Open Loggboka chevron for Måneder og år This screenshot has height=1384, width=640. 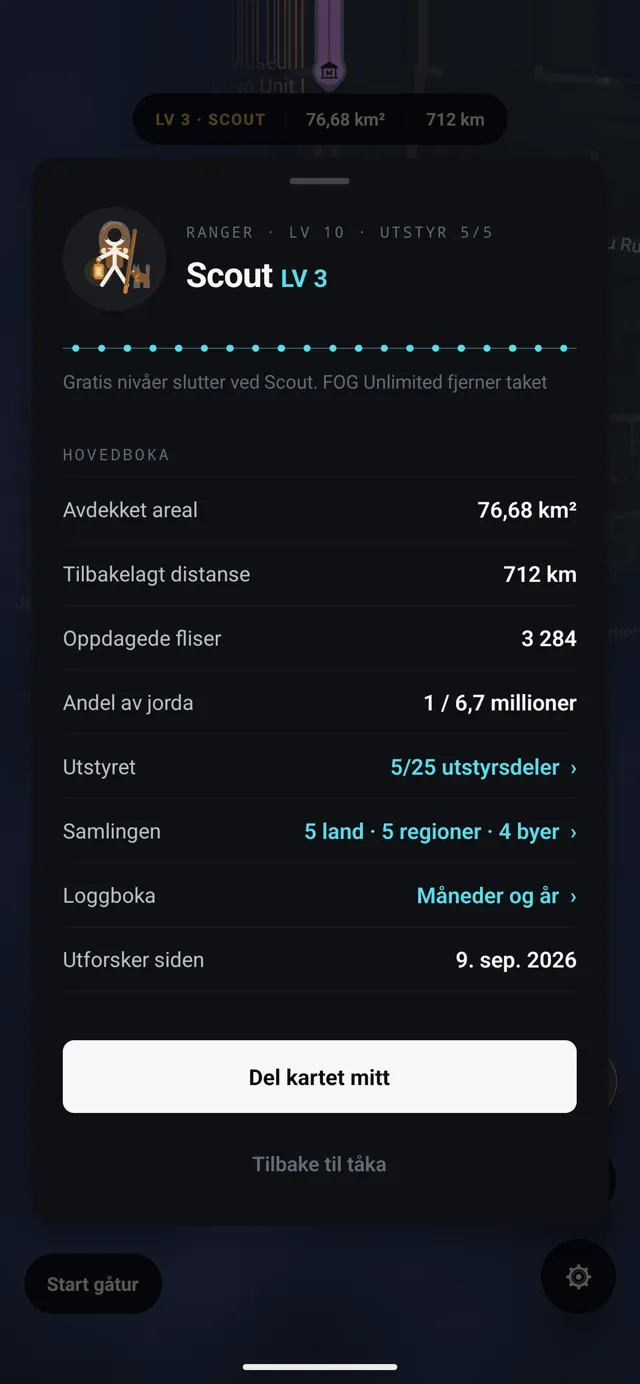[573, 897]
